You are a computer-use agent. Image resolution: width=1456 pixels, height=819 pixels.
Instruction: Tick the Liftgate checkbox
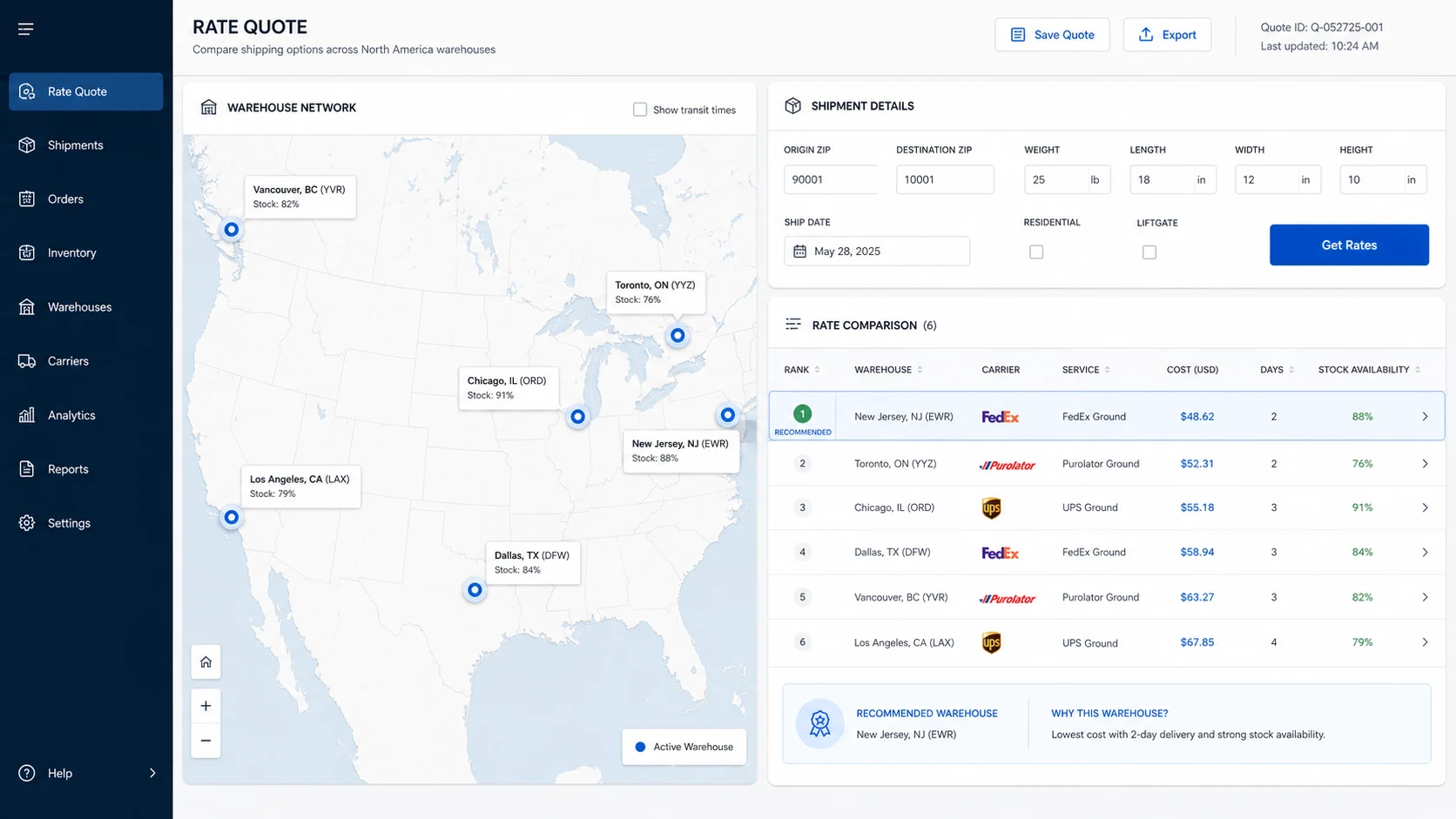[x=1149, y=252]
